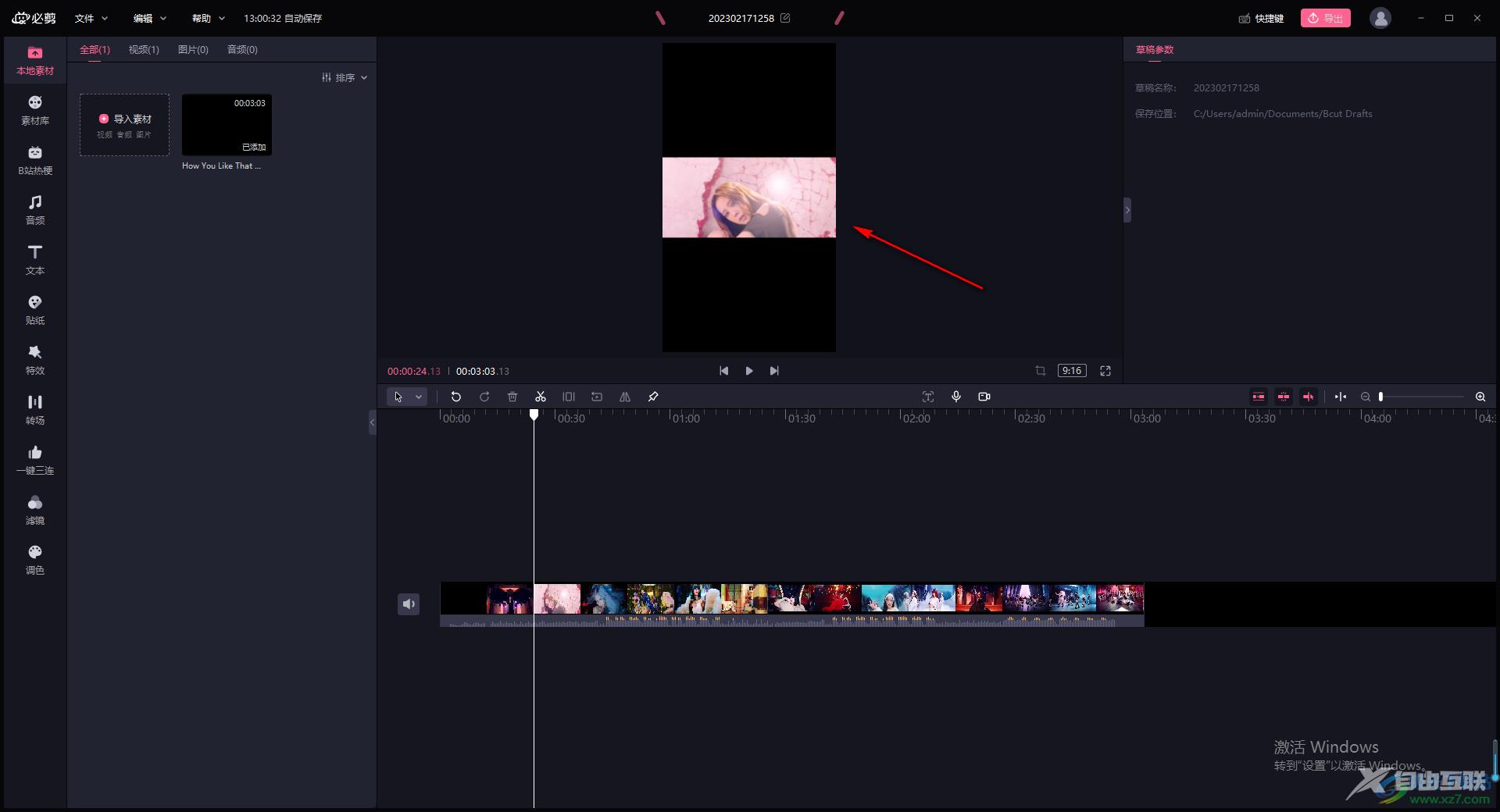Open the 编辑 menu
Image resolution: width=1500 pixels, height=812 pixels.
tap(150, 18)
